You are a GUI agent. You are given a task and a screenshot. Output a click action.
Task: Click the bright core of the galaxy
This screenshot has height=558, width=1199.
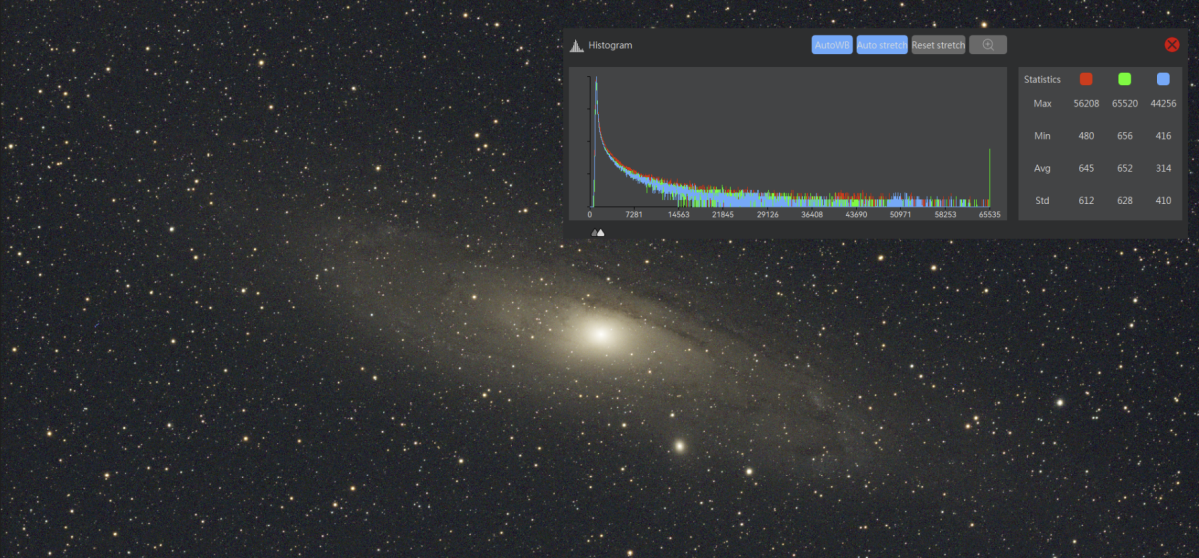[x=600, y=334]
